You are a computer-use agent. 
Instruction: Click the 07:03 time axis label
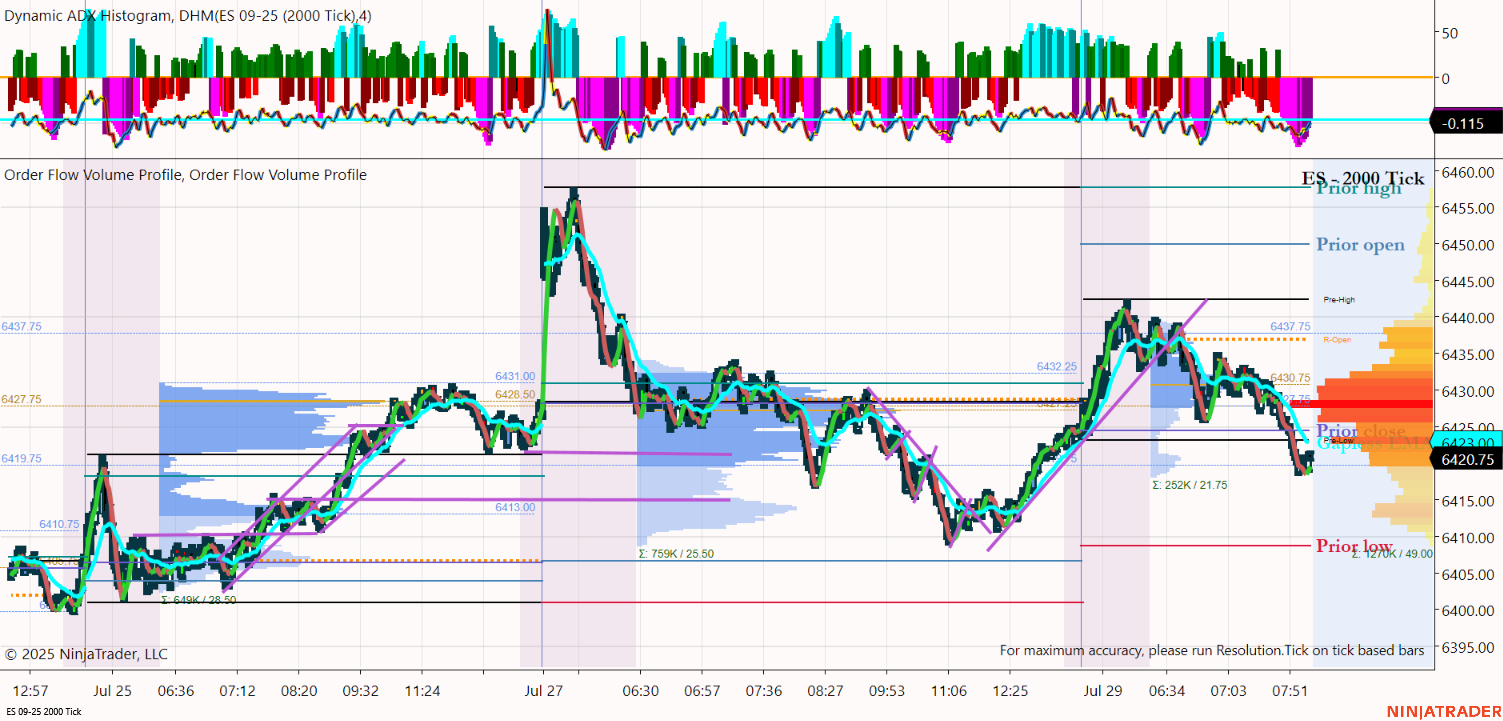1228,691
